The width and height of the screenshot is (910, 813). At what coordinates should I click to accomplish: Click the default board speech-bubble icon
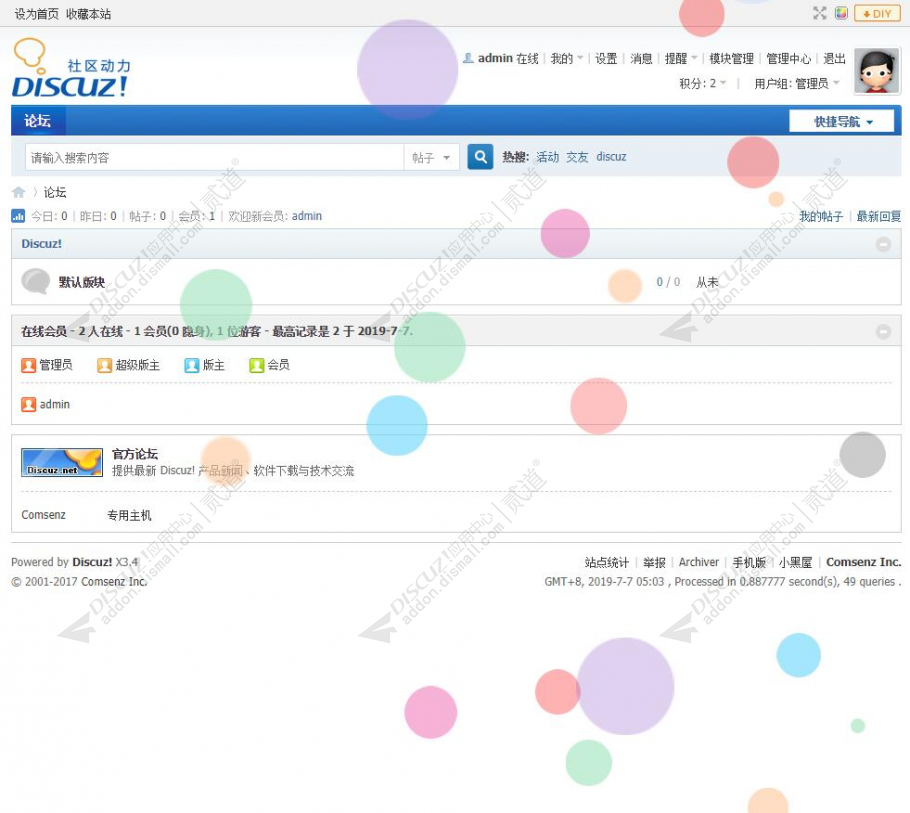pos(36,281)
